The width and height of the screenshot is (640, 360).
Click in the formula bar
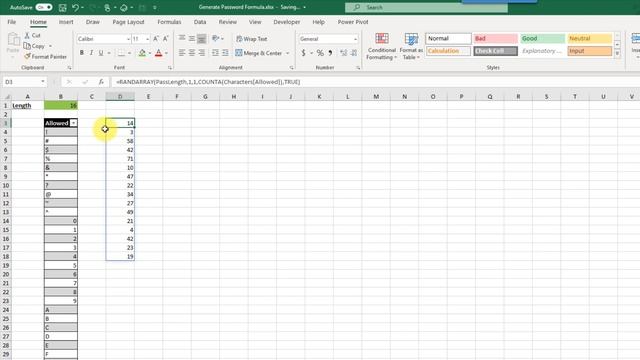(x=376, y=82)
